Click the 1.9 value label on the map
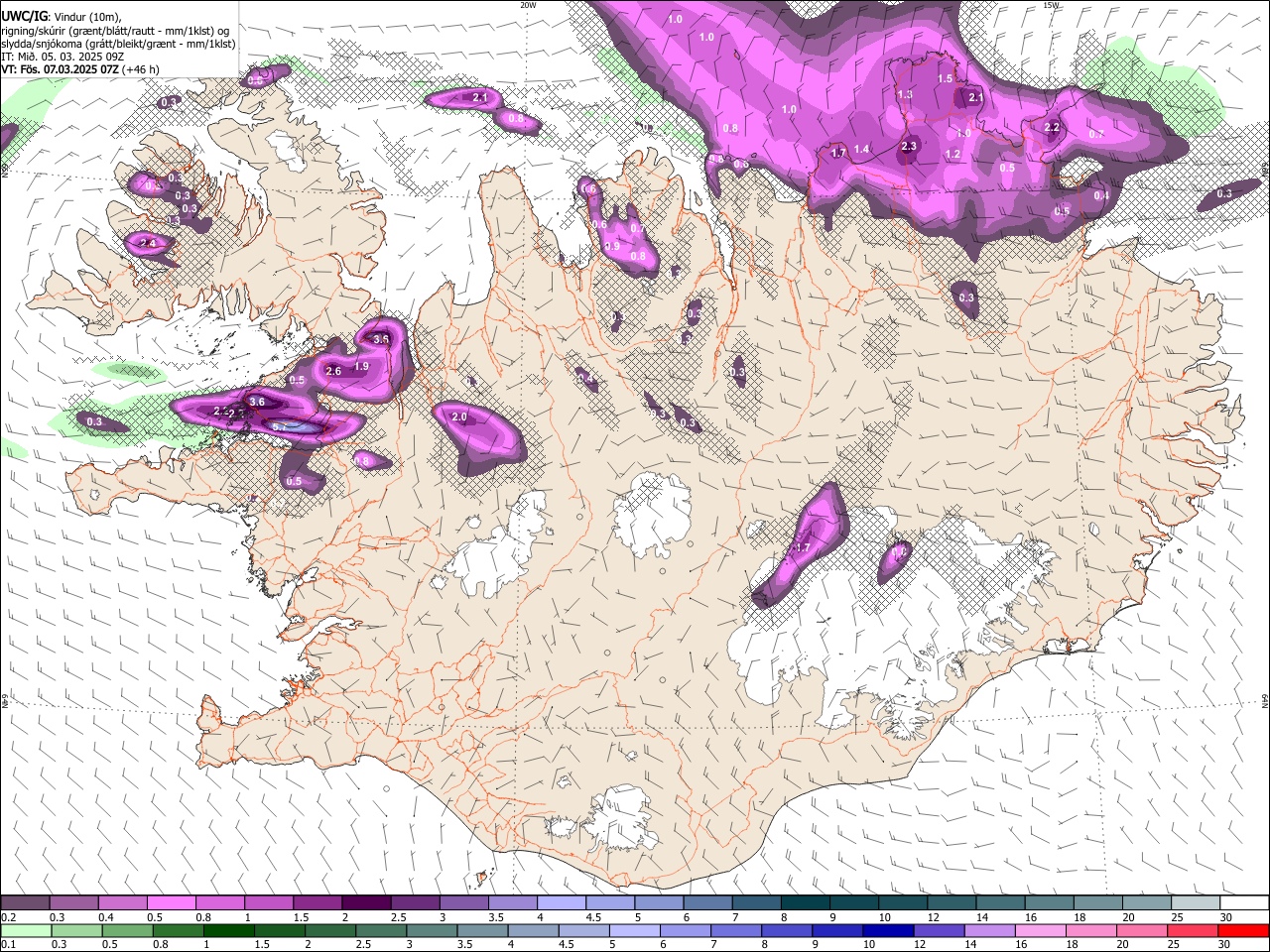The height and width of the screenshot is (952, 1270). (x=362, y=366)
